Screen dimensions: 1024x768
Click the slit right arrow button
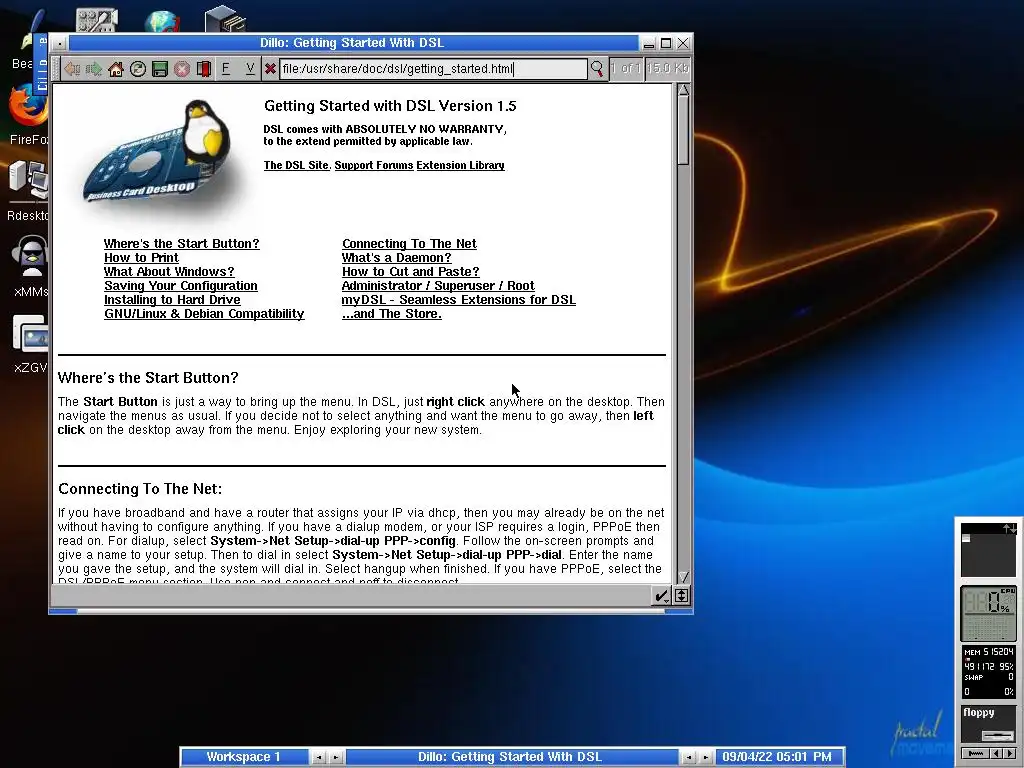[x=1010, y=754]
